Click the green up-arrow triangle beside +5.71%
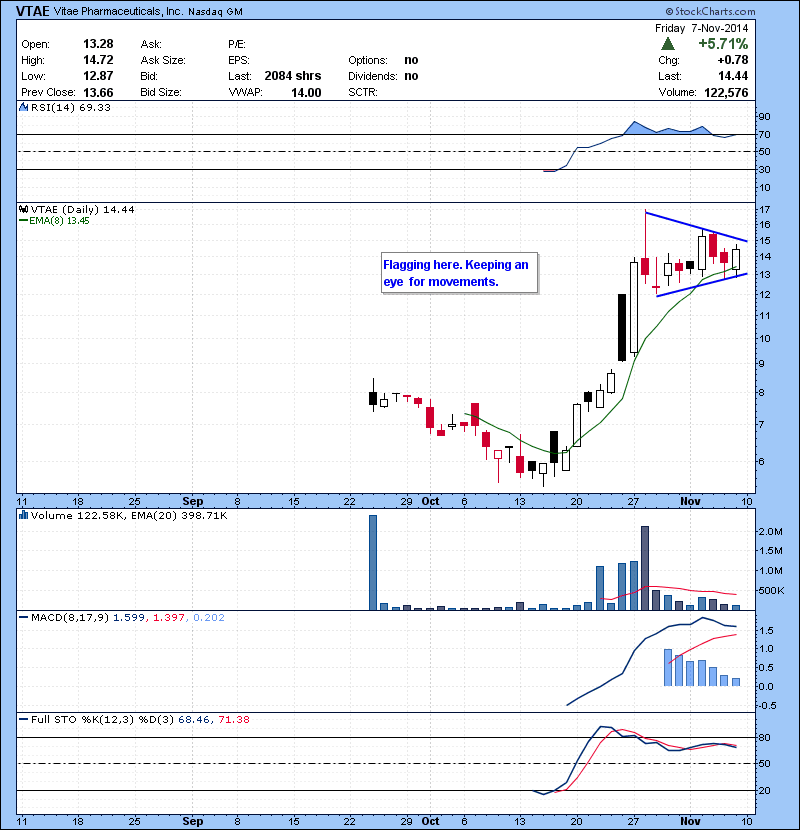The image size is (800, 830). tap(668, 43)
